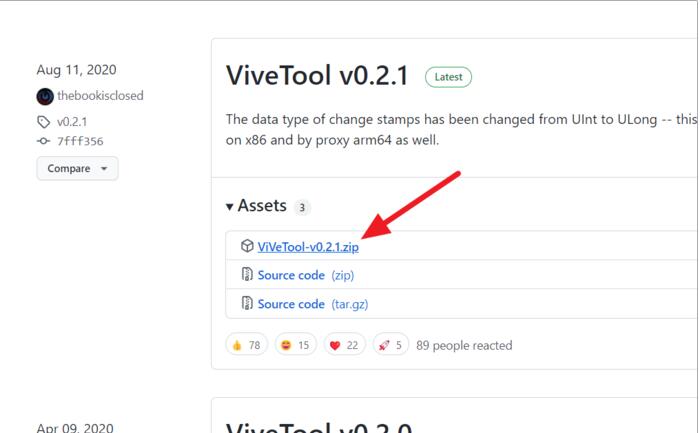700x433 pixels.
Task: Download Source code (tar.gz)
Action: [x=313, y=304]
